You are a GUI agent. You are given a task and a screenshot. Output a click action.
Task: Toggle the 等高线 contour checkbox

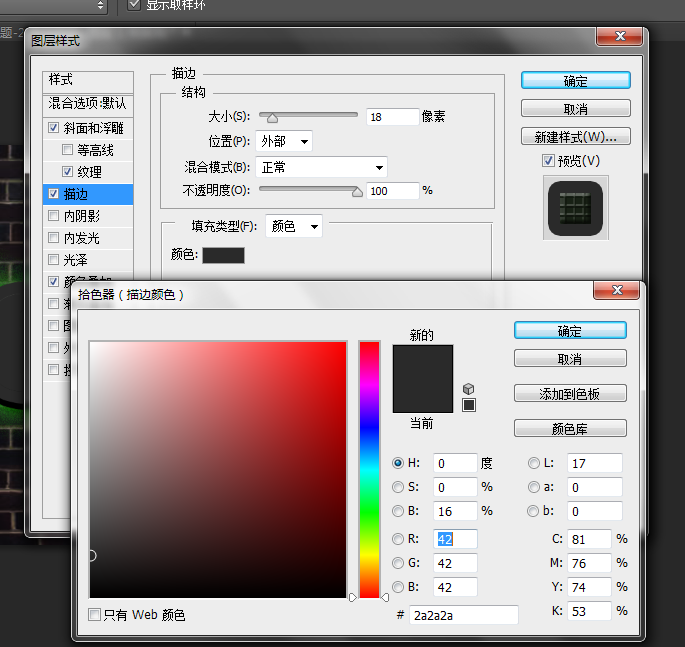67,150
